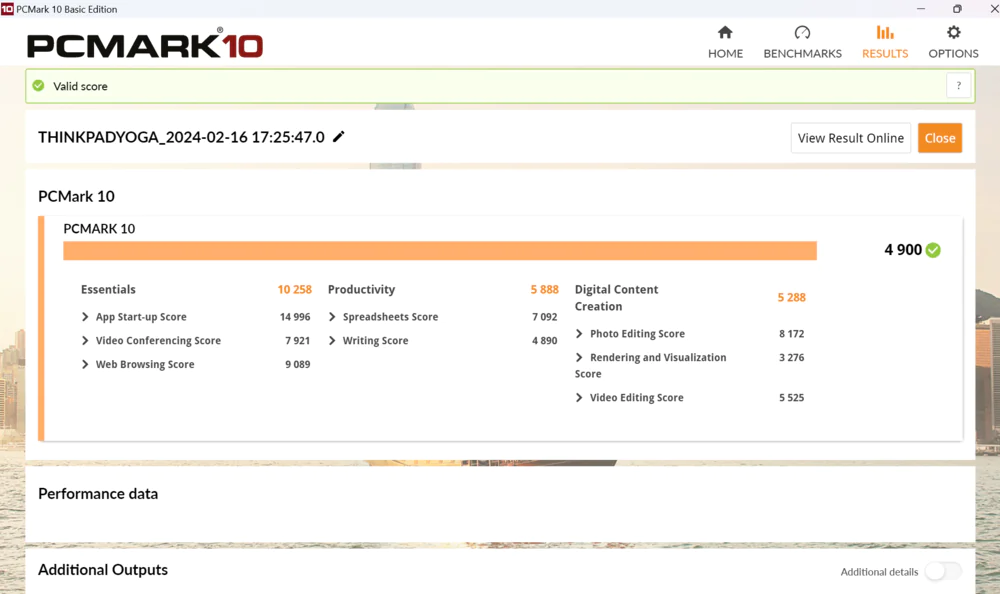Click the Video Conferencing value 7 921
Image resolution: width=1000 pixels, height=594 pixels.
298,341
